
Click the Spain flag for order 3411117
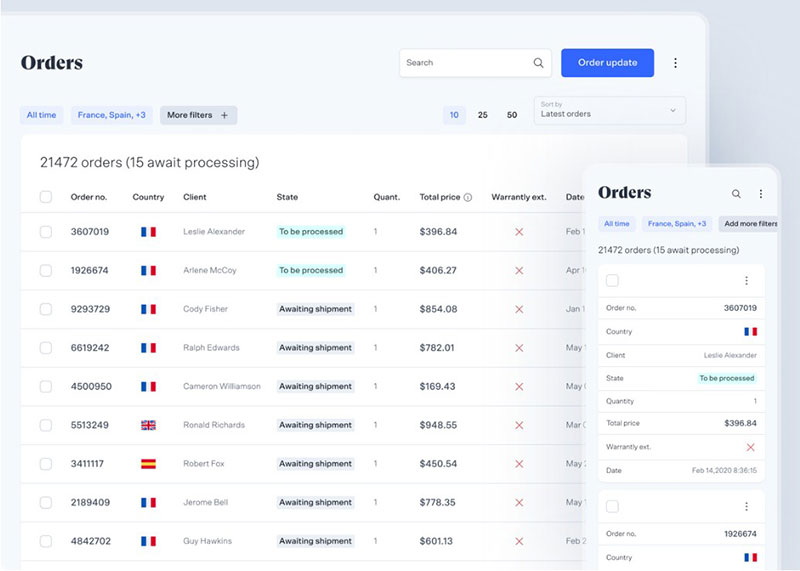[x=148, y=464]
